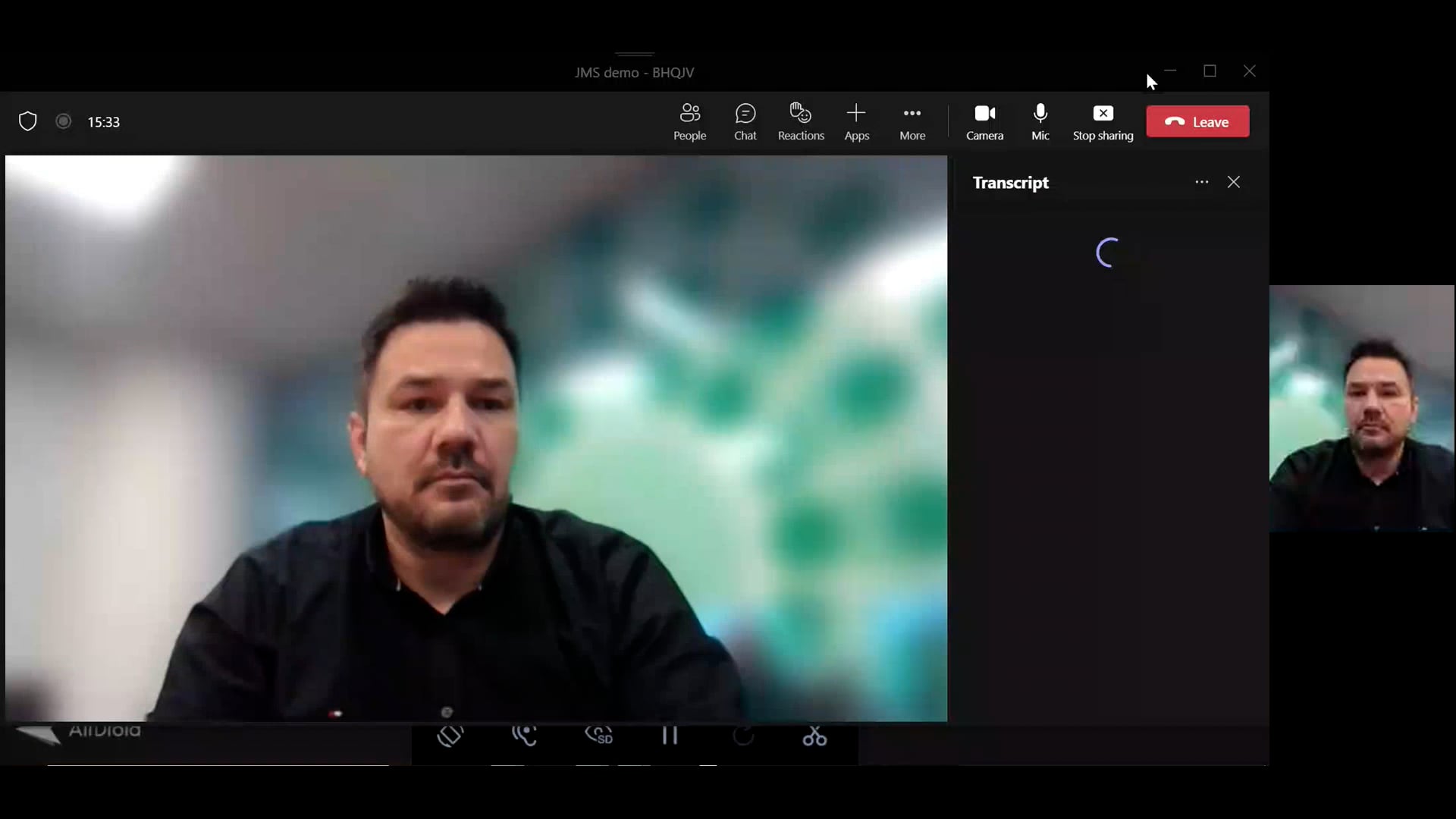
Task: Click the recording indicator next to the timer
Action: tap(64, 121)
